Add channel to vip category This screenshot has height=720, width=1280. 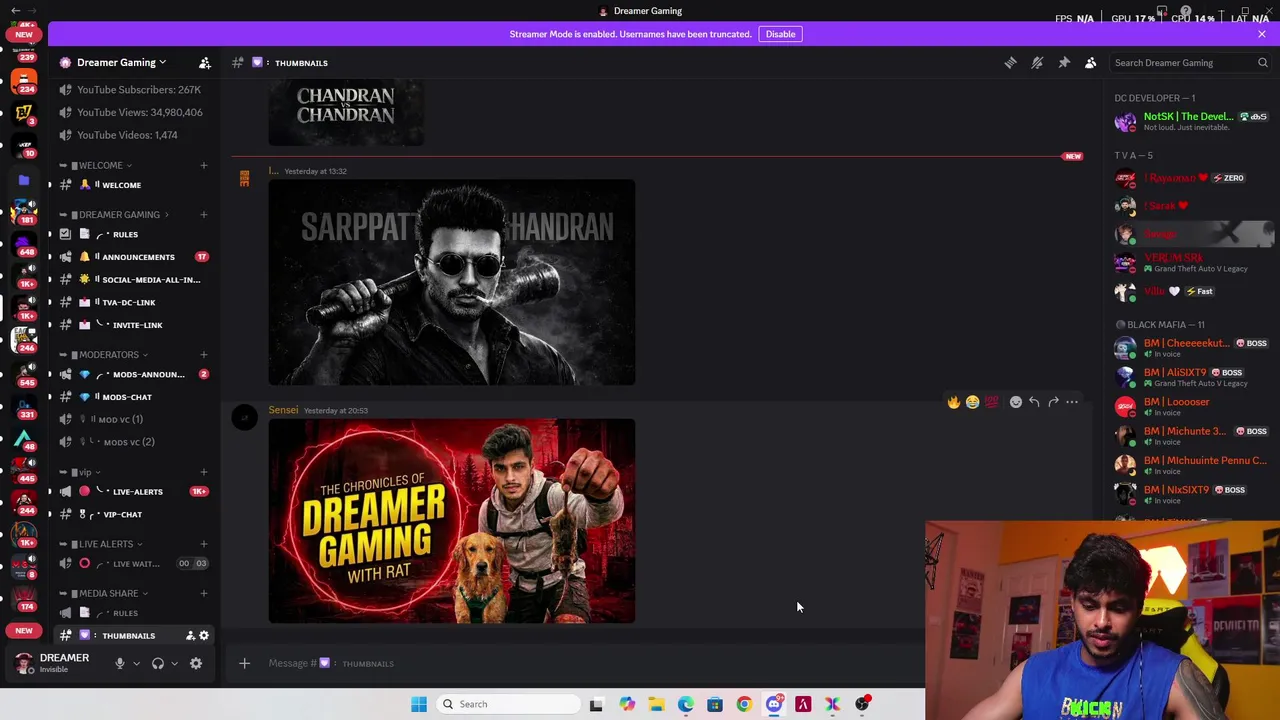pyautogui.click(x=203, y=472)
